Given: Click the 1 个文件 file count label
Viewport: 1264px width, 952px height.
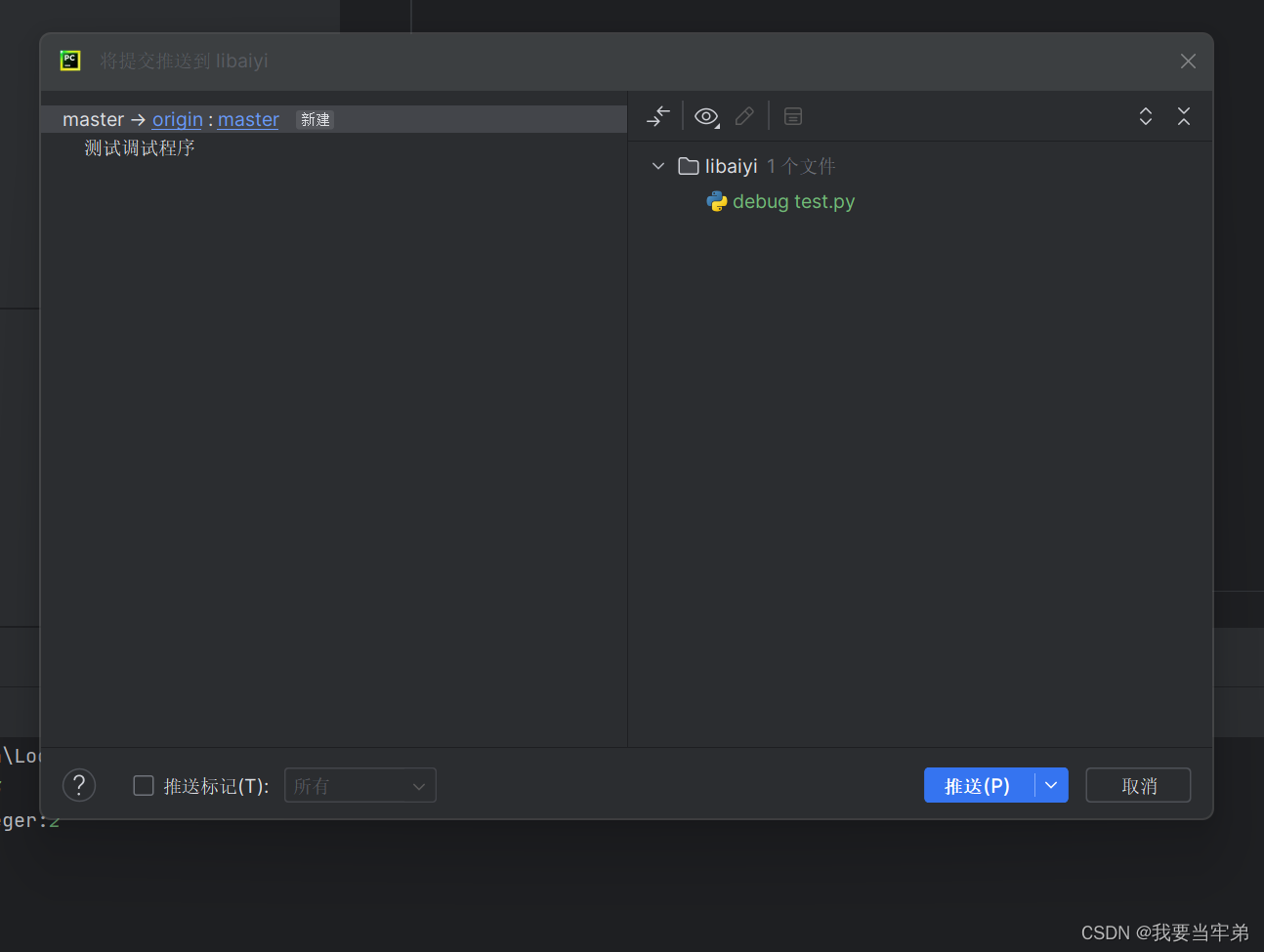Looking at the screenshot, I should (x=801, y=166).
